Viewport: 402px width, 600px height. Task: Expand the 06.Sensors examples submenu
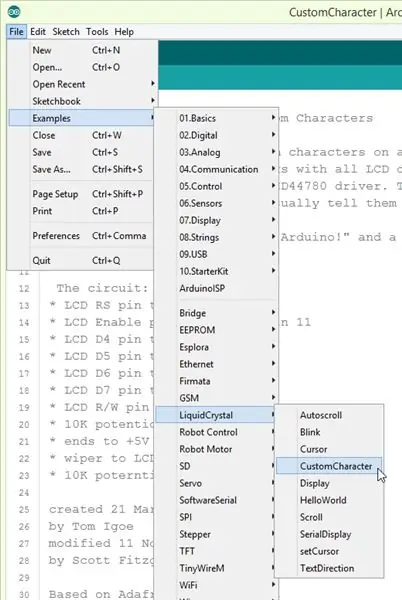pos(216,203)
